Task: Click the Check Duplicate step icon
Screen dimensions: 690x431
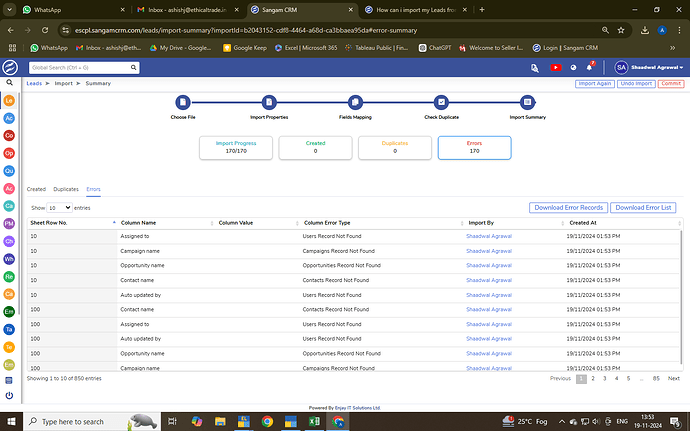Action: pyautogui.click(x=441, y=103)
